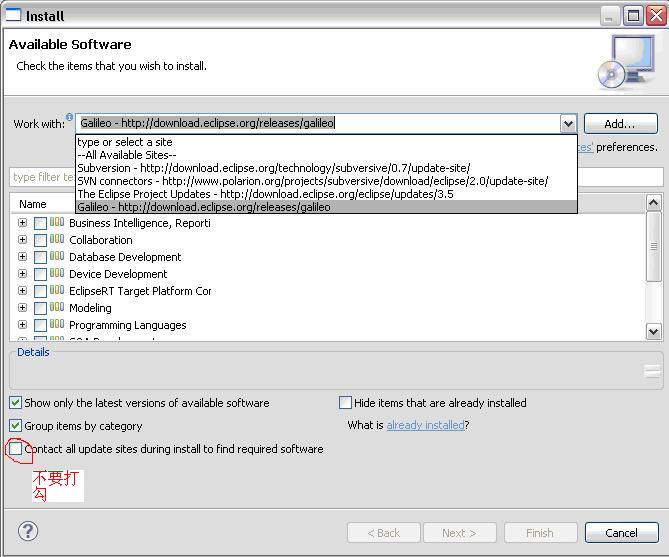The width and height of the screenshot is (669, 557).
Task: Click the Add... button
Action: click(x=620, y=124)
